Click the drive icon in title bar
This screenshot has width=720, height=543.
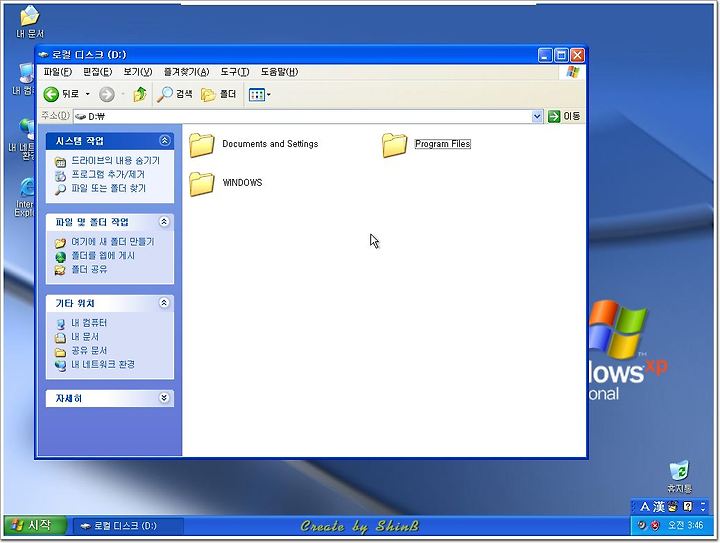[x=44, y=55]
